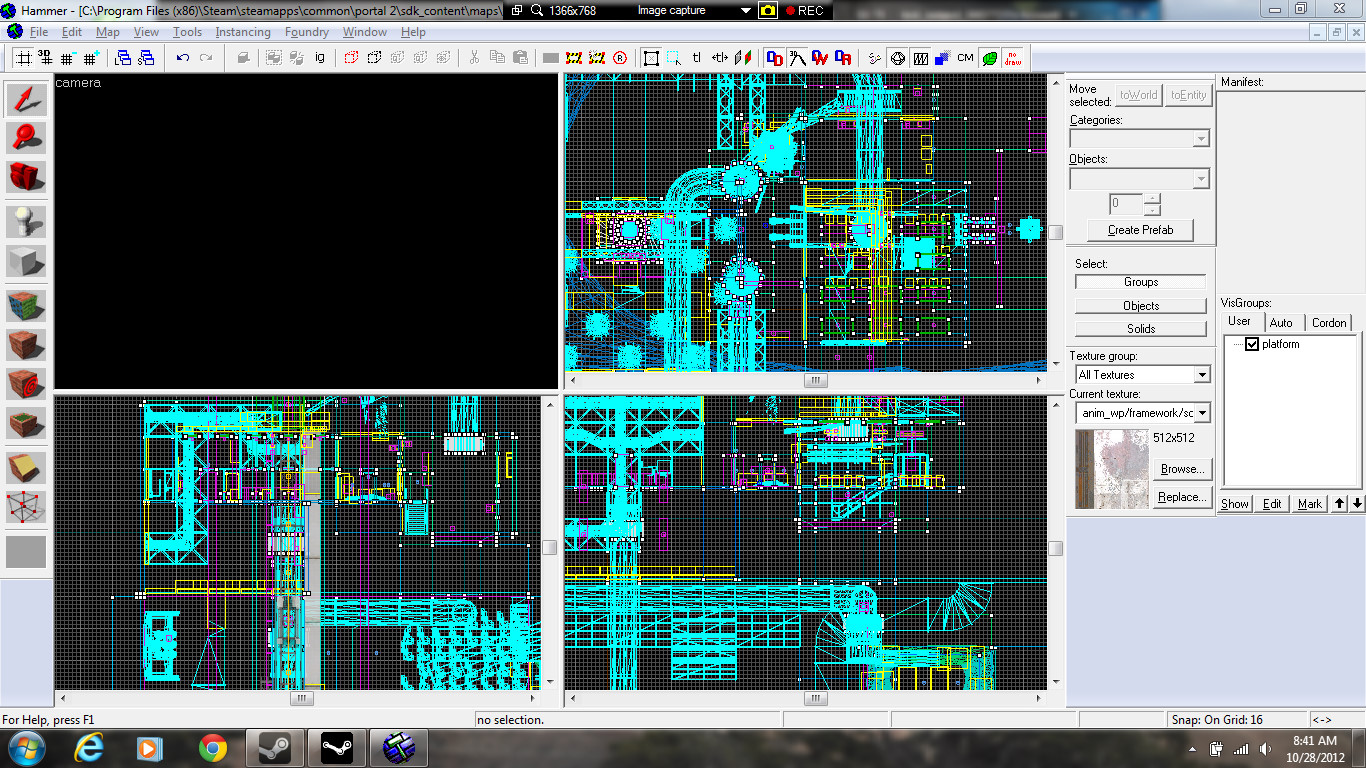Click the Browse... texture button

1183,469
